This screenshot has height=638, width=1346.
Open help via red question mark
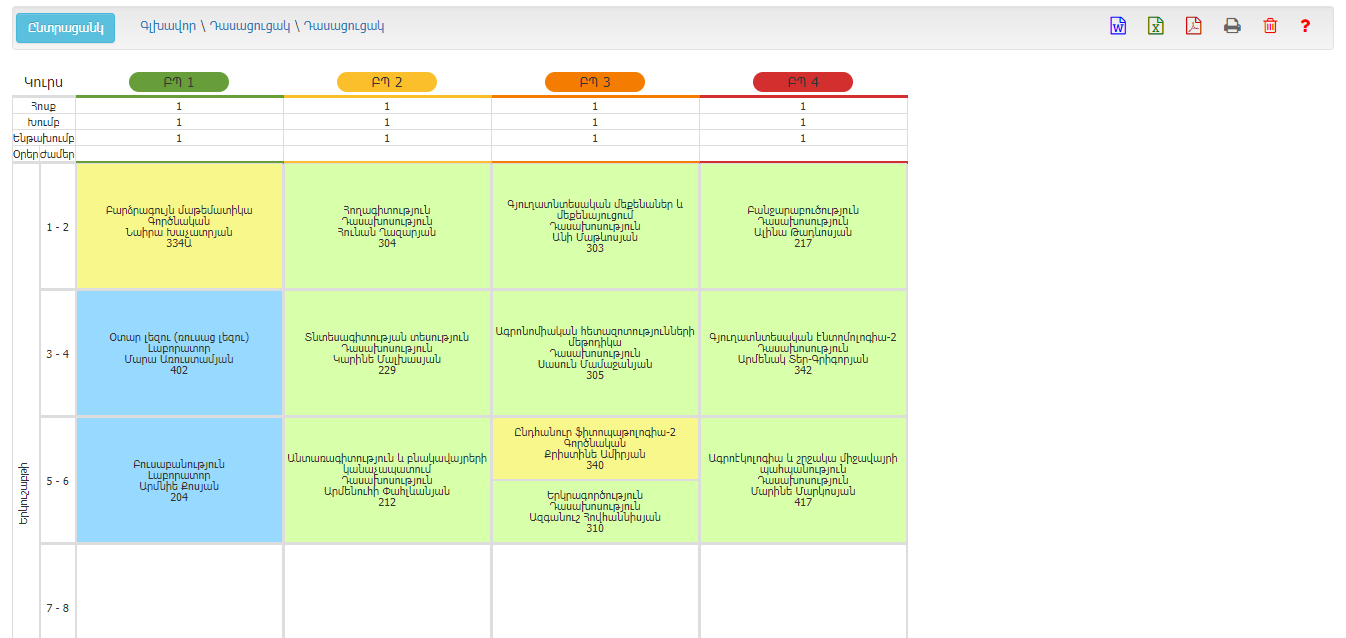click(1305, 27)
